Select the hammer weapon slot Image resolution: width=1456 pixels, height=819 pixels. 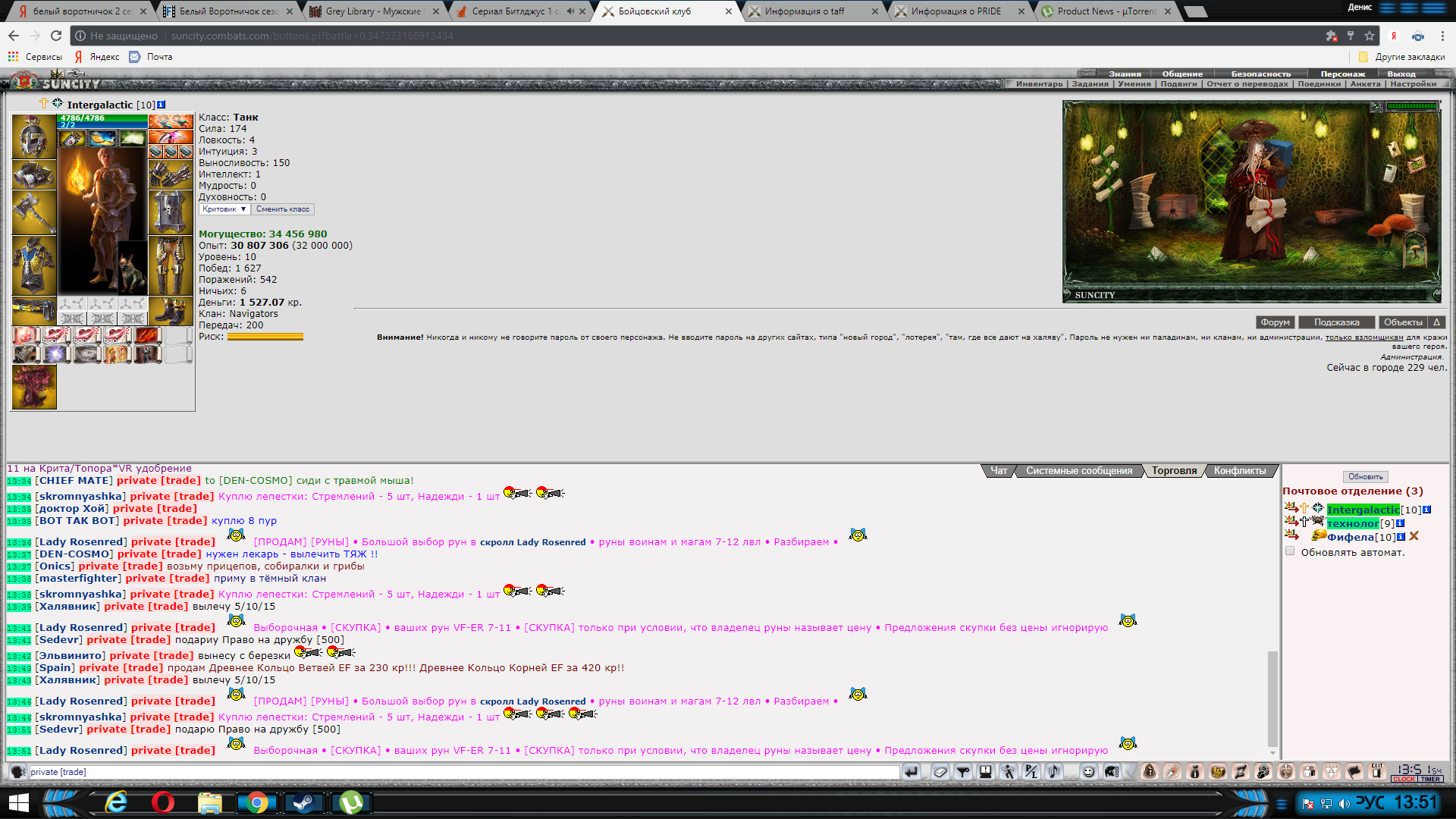click(34, 212)
